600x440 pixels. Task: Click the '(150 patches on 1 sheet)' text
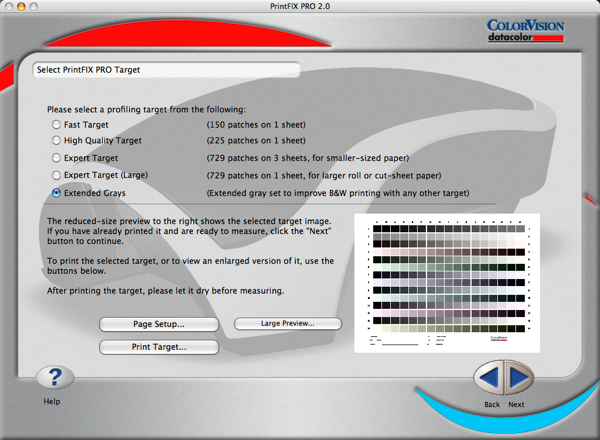pos(256,125)
